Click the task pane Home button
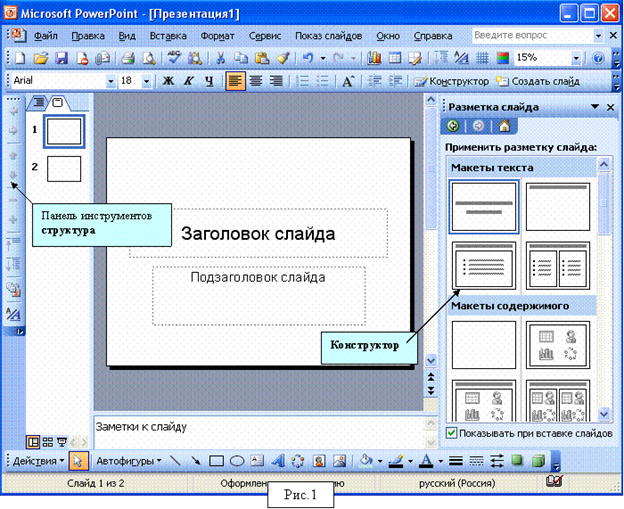Screen dimensions: 624x509 pyautogui.click(x=504, y=126)
